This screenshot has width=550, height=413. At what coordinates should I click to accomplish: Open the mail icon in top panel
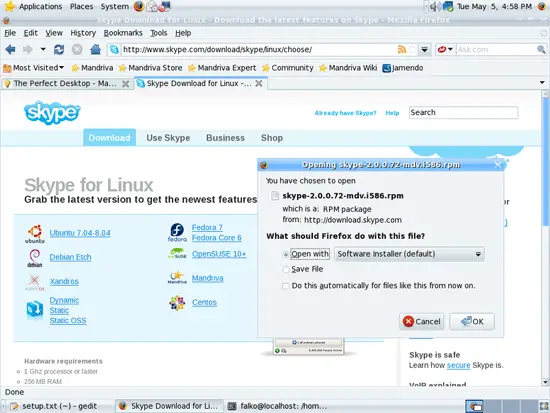(152, 6)
